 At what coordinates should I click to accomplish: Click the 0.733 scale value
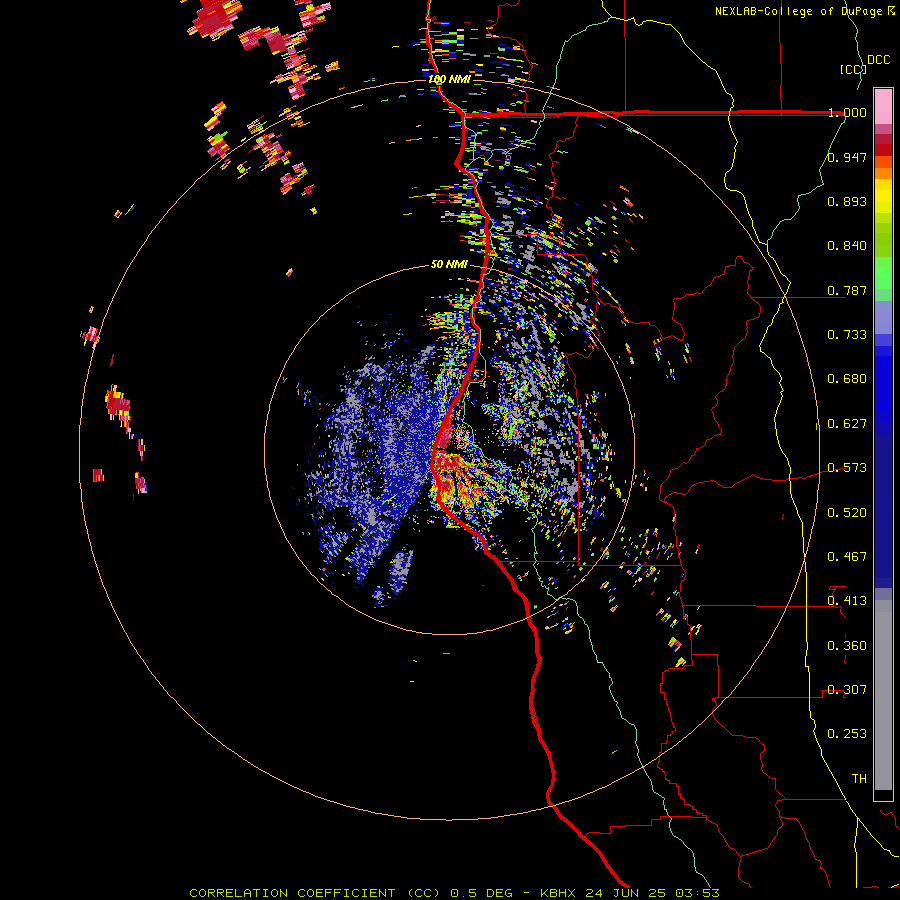pyautogui.click(x=847, y=335)
